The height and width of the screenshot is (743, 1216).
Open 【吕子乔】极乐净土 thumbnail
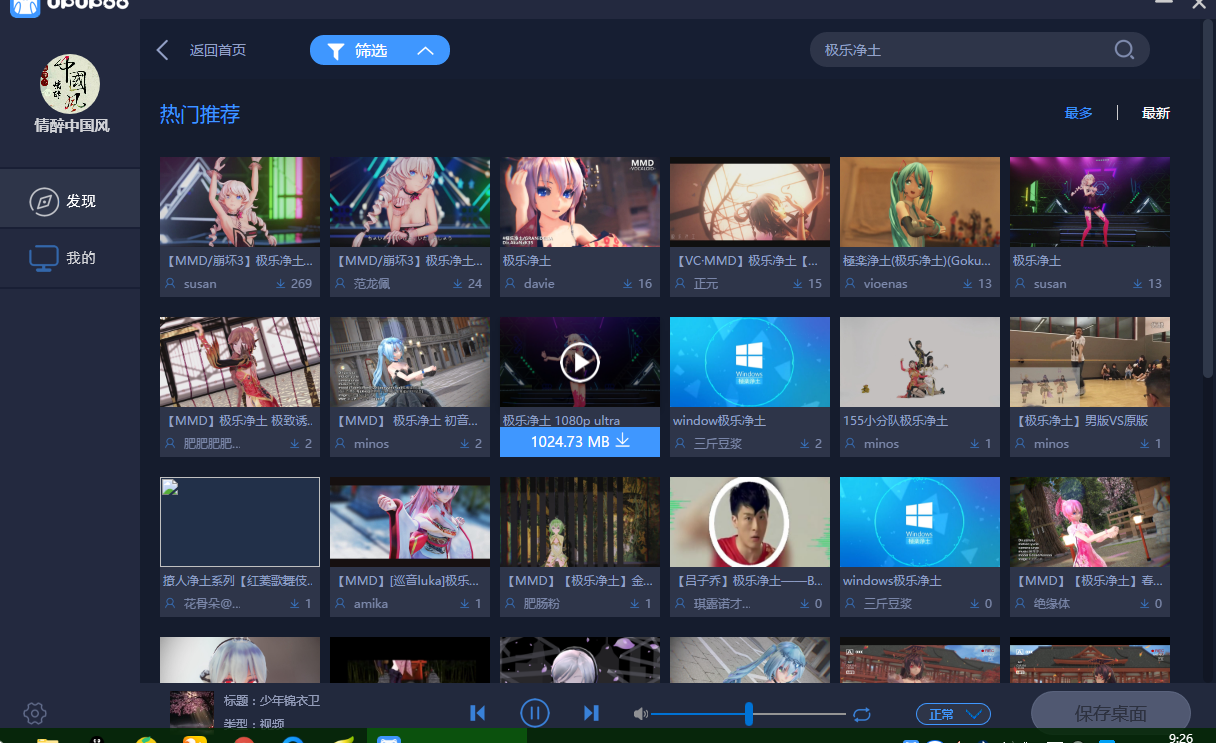coord(750,522)
